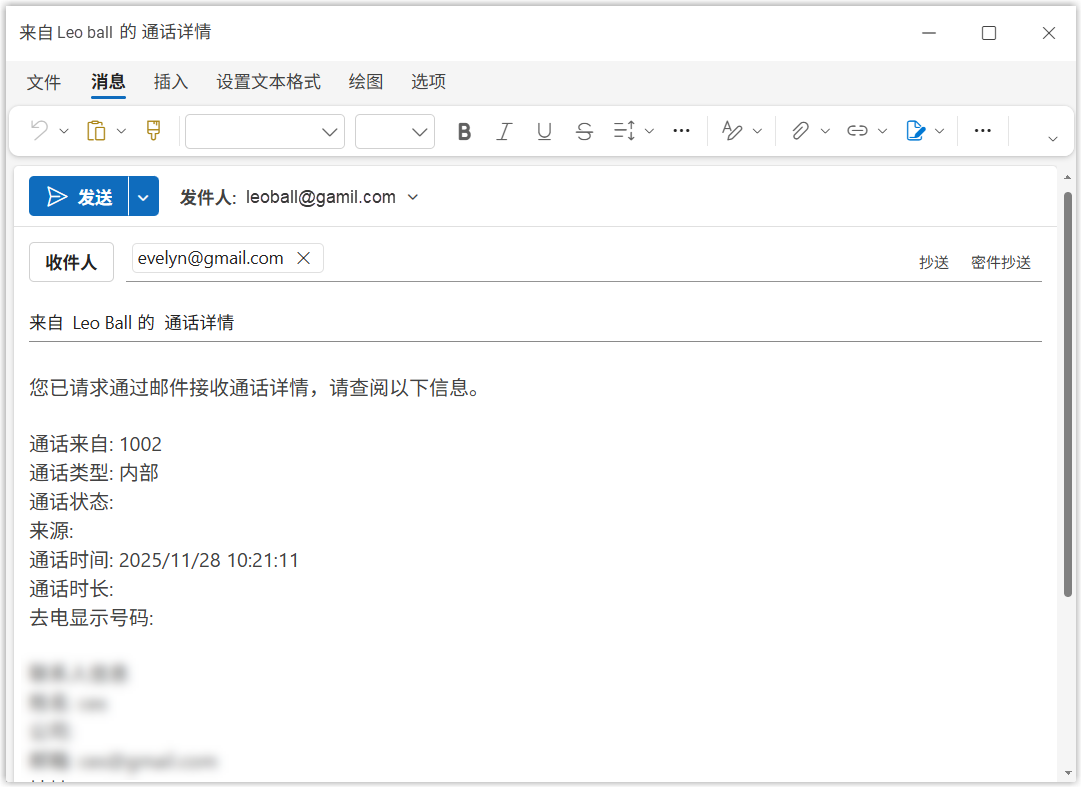Viewport: 1082px width, 788px height.
Task: Toggle Bold formatting
Action: tap(464, 131)
